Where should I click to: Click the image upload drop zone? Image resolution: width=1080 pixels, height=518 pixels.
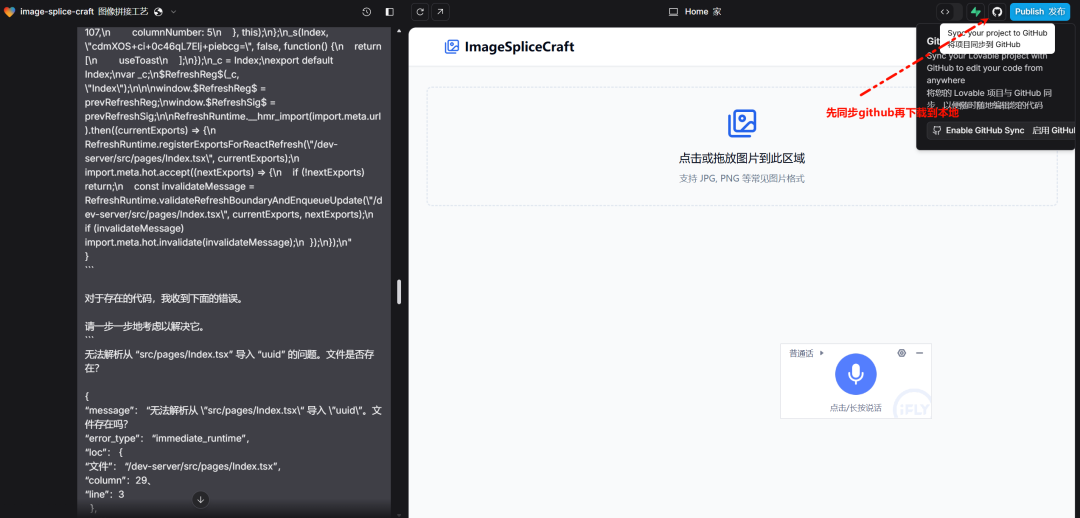742,146
